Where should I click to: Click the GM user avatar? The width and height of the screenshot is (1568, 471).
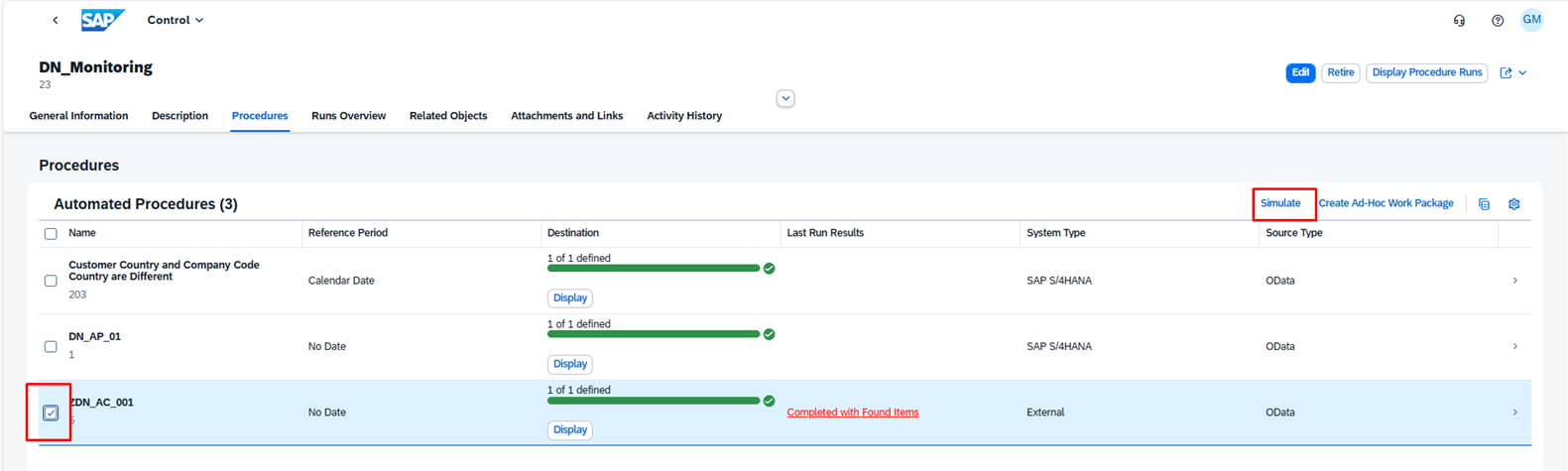click(x=1531, y=20)
